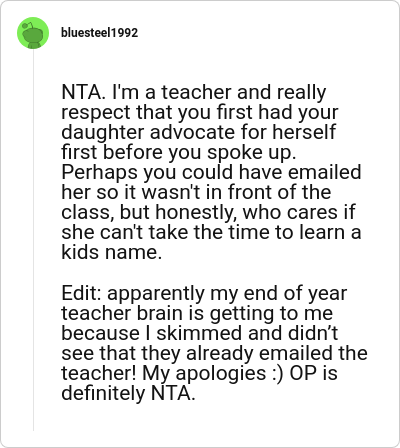
Task: Click the line 'class, but honestly, who cares if'
Action: tap(208, 212)
